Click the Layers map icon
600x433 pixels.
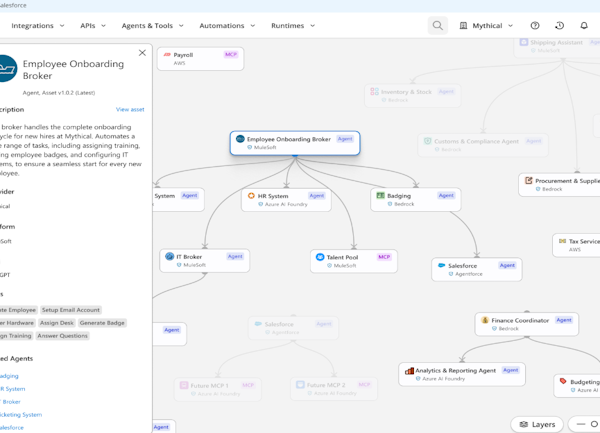coord(524,424)
